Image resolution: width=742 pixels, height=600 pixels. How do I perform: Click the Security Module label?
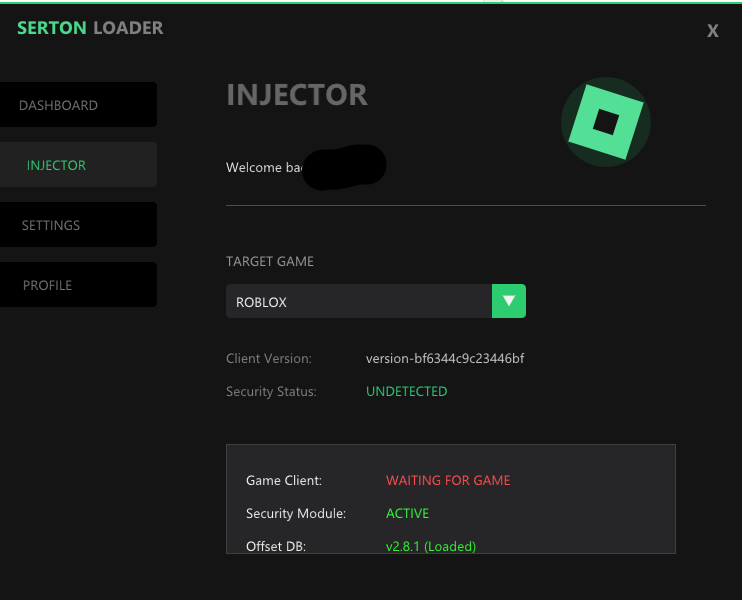pyautogui.click(x=296, y=513)
